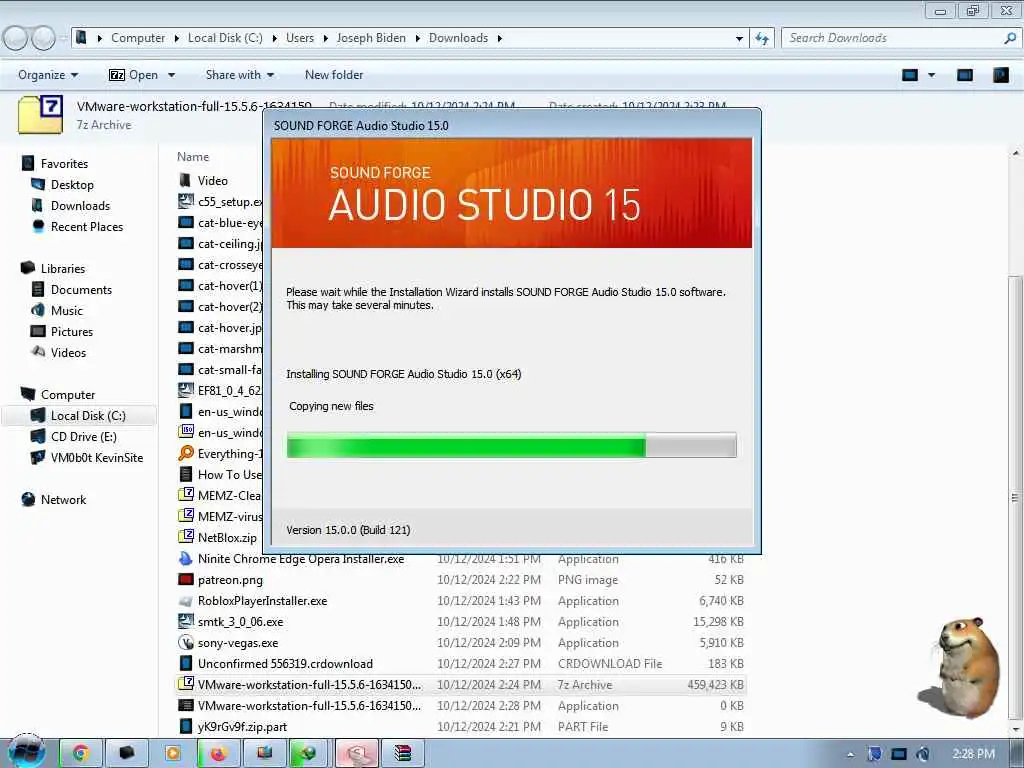Select the VMware workstation 7z Archive row
The height and width of the screenshot is (768, 1024).
(460, 684)
